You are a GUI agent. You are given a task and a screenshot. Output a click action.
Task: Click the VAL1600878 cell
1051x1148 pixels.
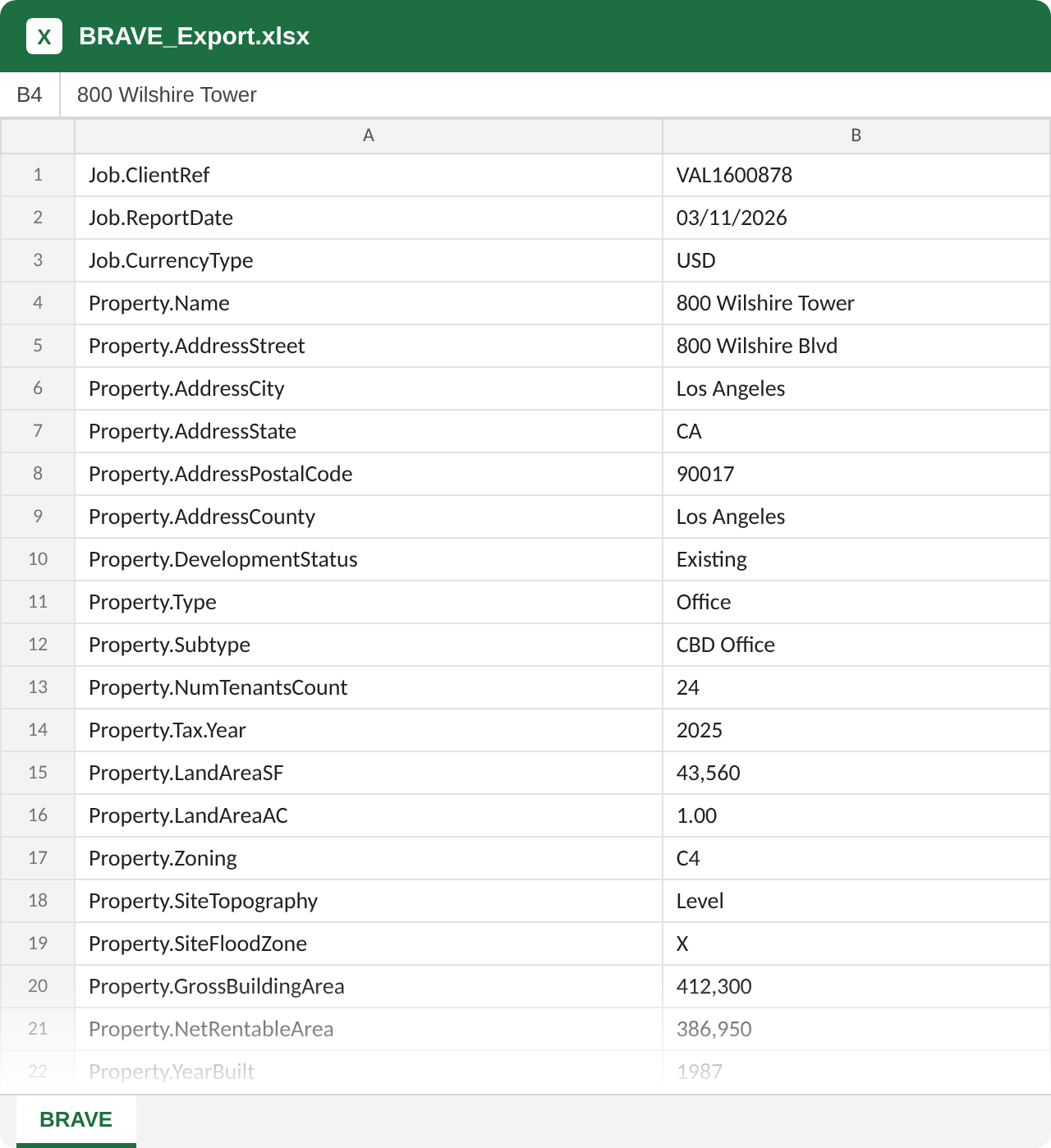856,175
